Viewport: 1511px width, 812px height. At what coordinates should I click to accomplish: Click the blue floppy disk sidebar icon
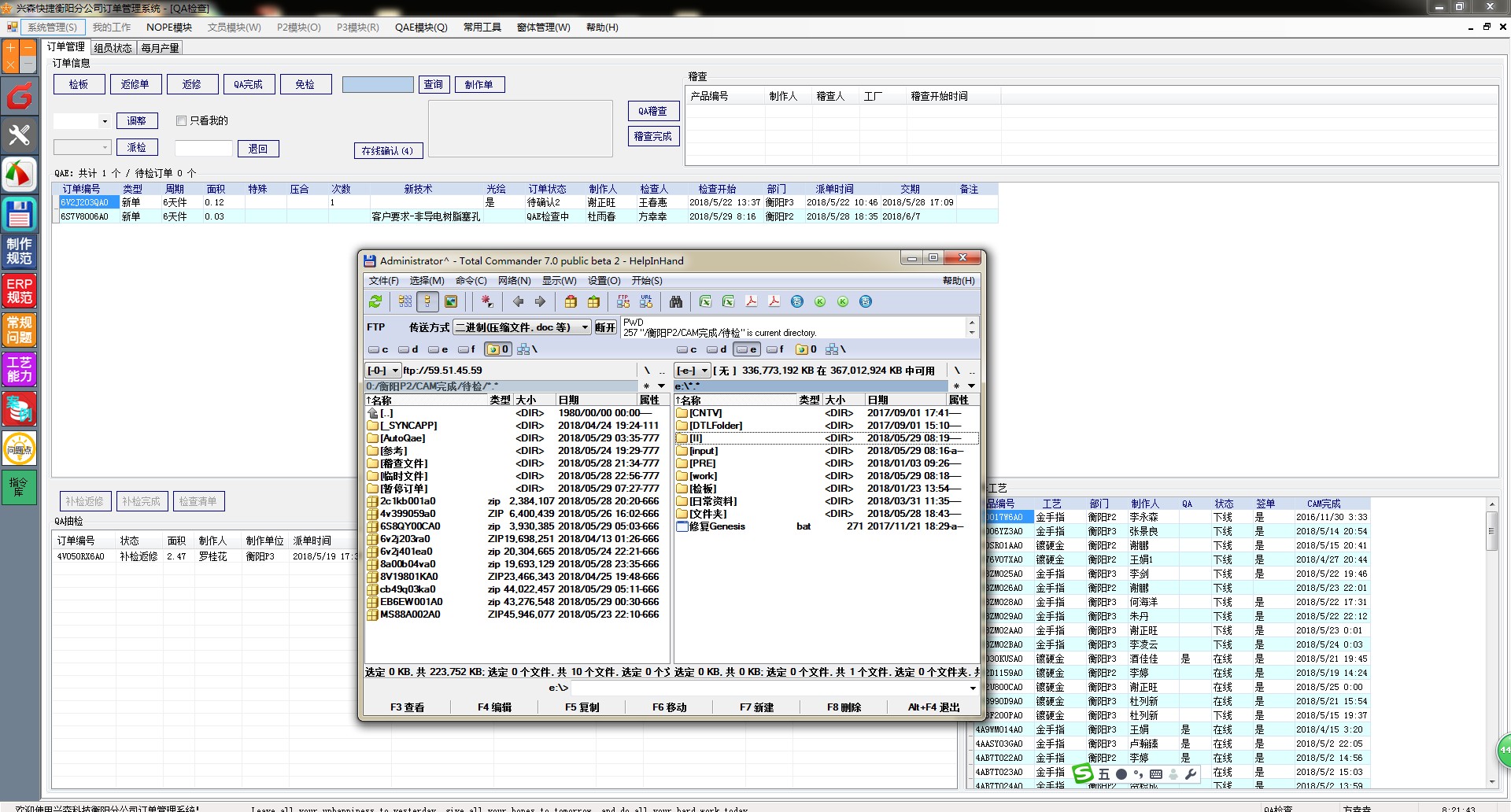tap(20, 213)
